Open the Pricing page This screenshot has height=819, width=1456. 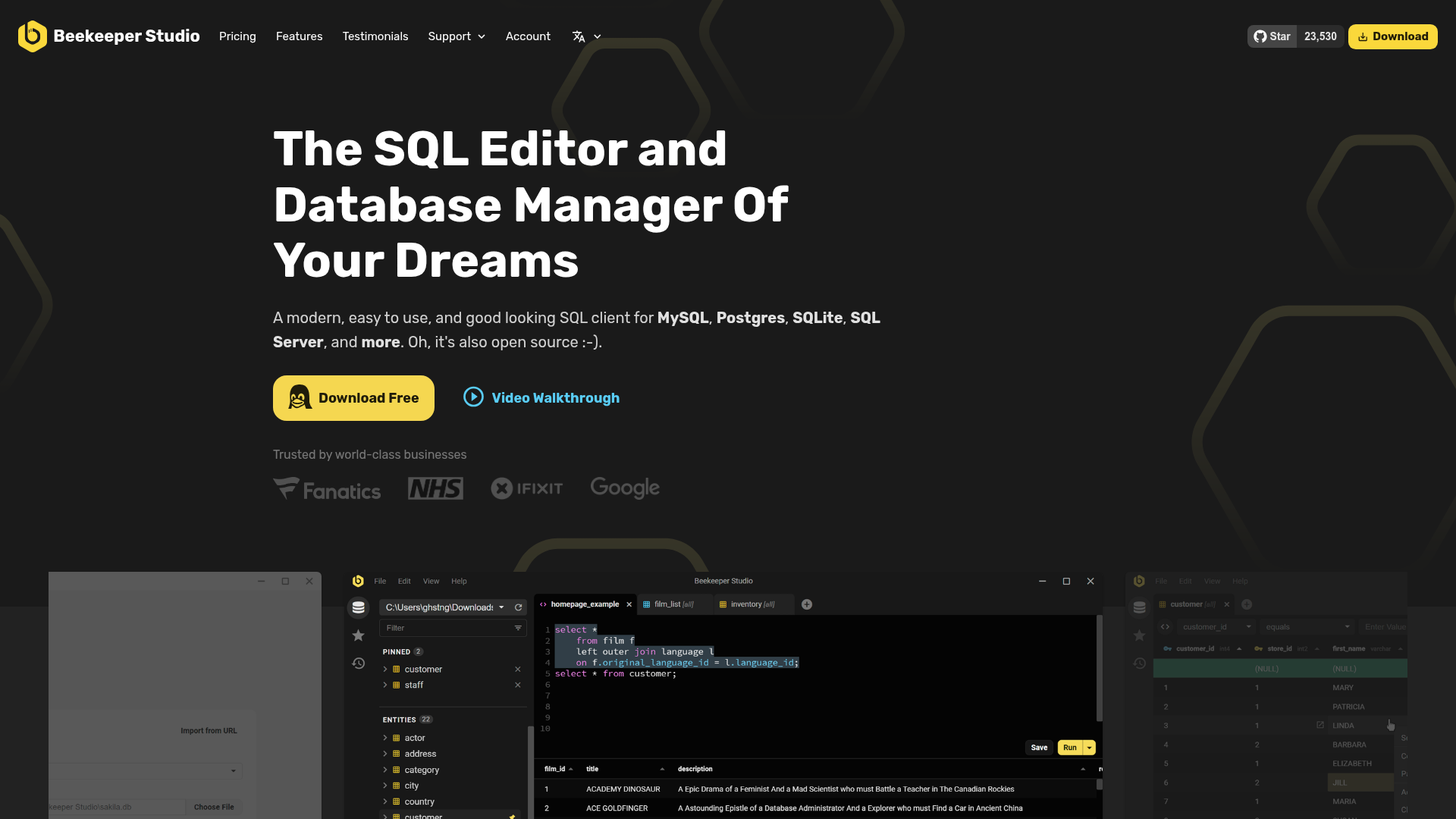237,36
